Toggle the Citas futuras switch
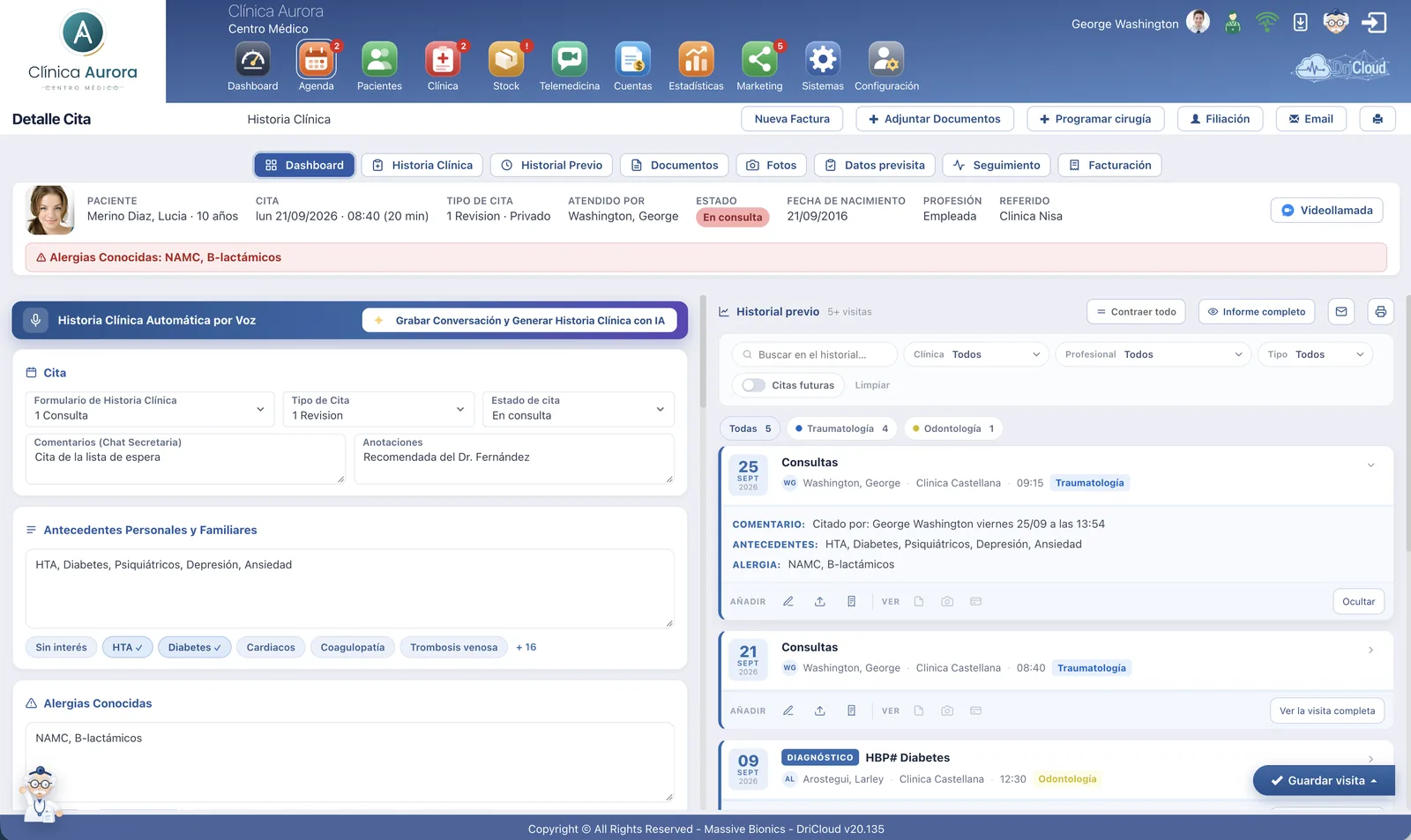This screenshot has width=1411, height=840. [753, 385]
